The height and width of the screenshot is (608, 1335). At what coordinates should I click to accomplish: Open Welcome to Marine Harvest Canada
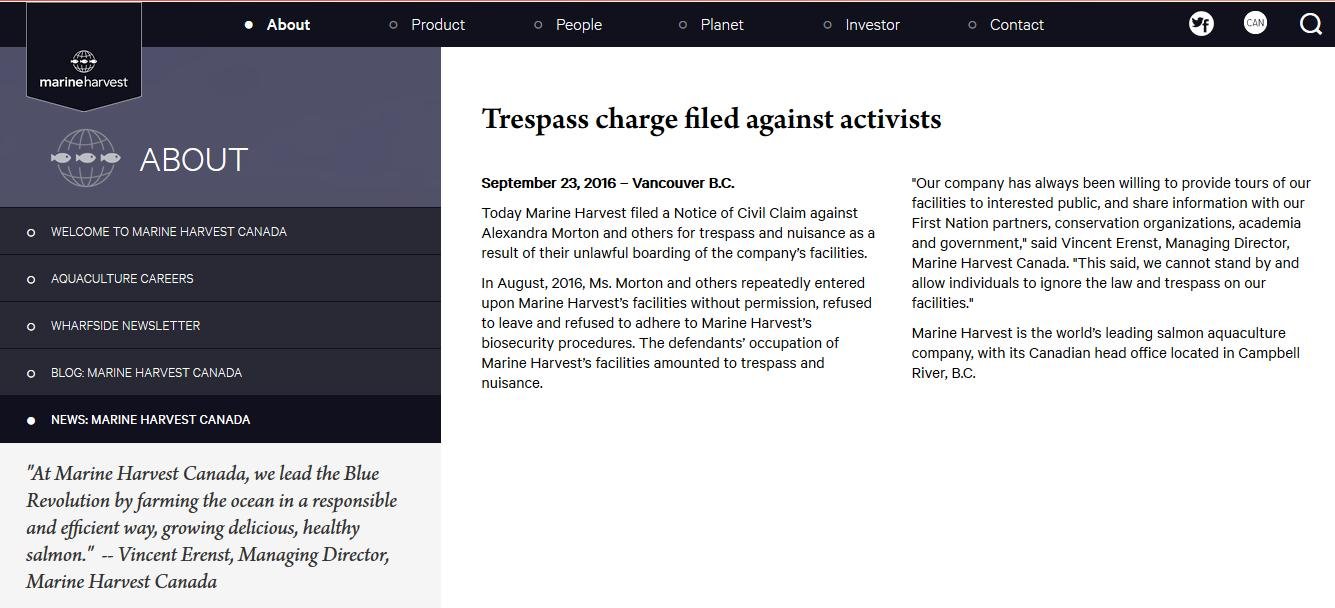[x=168, y=232]
